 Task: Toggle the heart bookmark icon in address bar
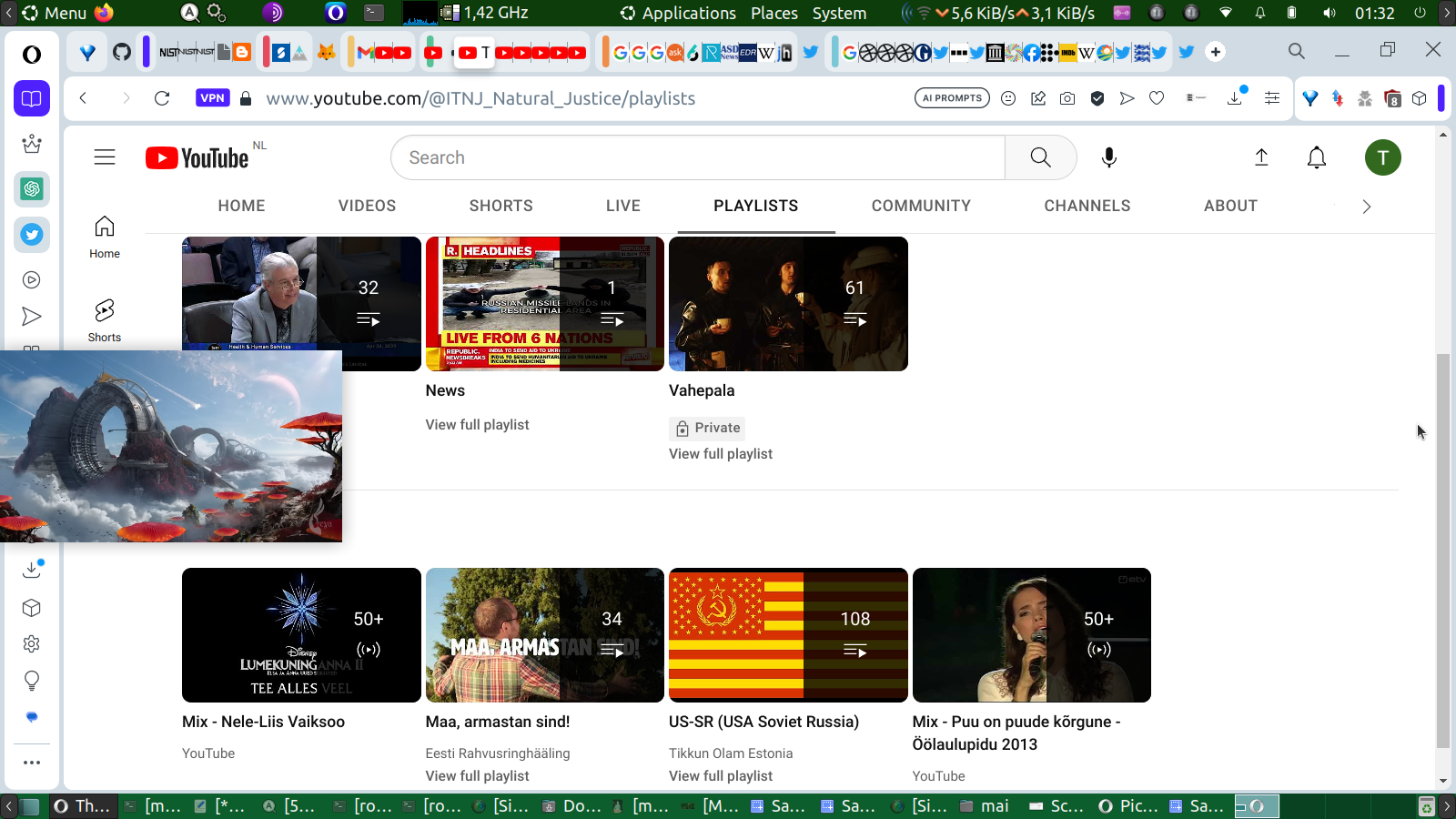click(1157, 98)
